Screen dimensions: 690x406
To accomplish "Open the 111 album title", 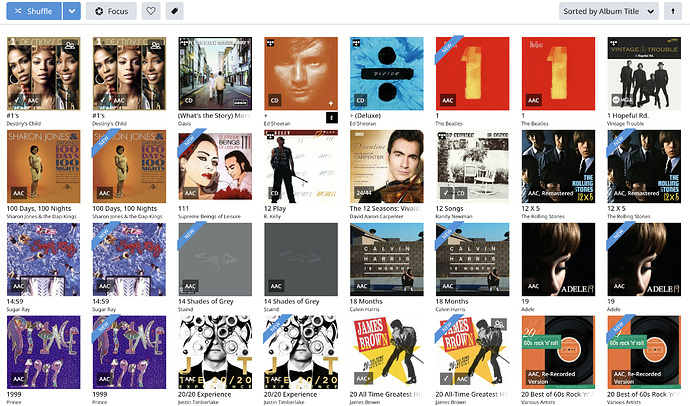I will [x=184, y=208].
